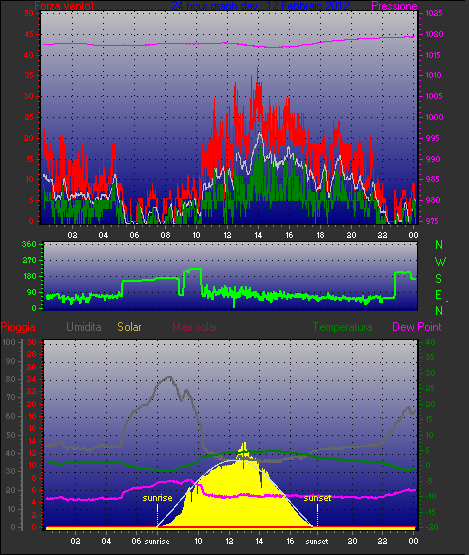Viewport: 469px width, 555px height.
Task: Select the Max solar legend label
Action: click(195, 327)
